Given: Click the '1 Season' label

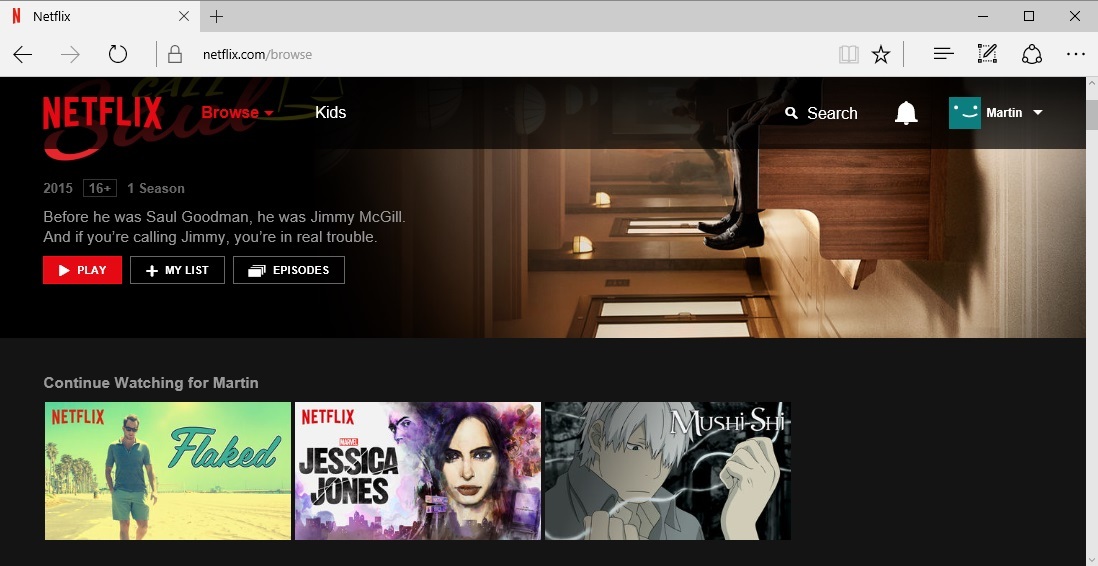Looking at the screenshot, I should click(x=156, y=188).
